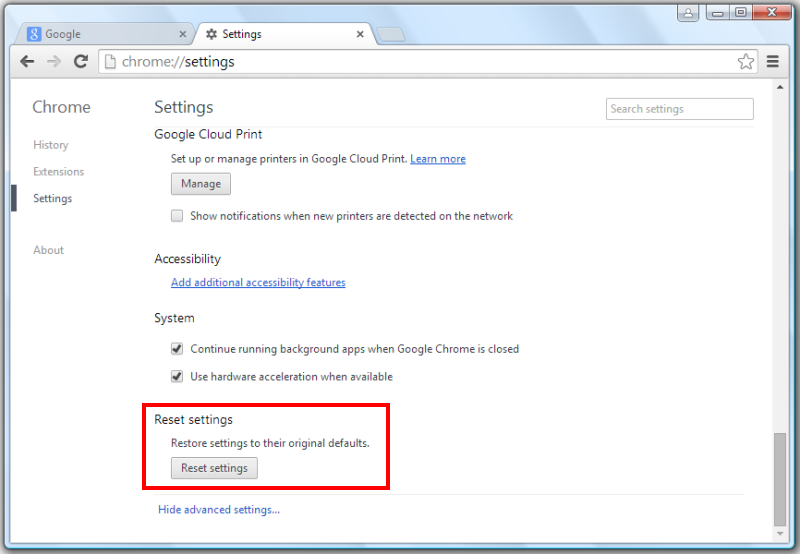Click the System section heading

click(174, 318)
